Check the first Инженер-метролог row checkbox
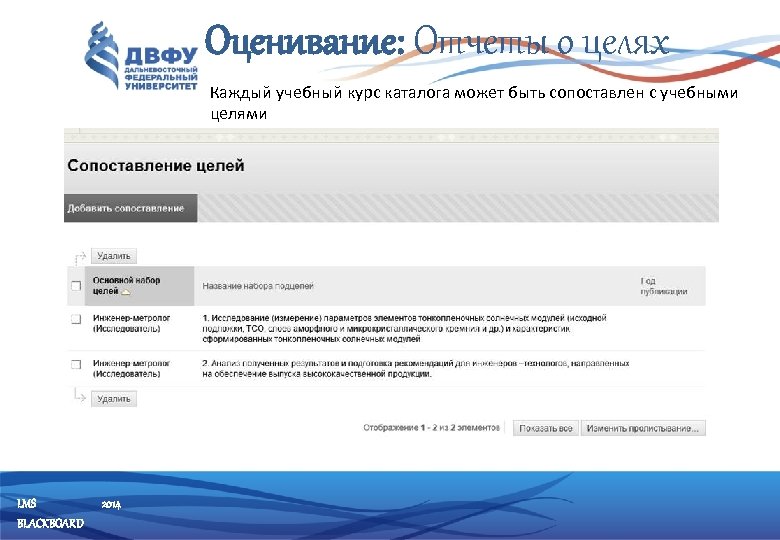The width and height of the screenshot is (780, 540). (x=76, y=319)
